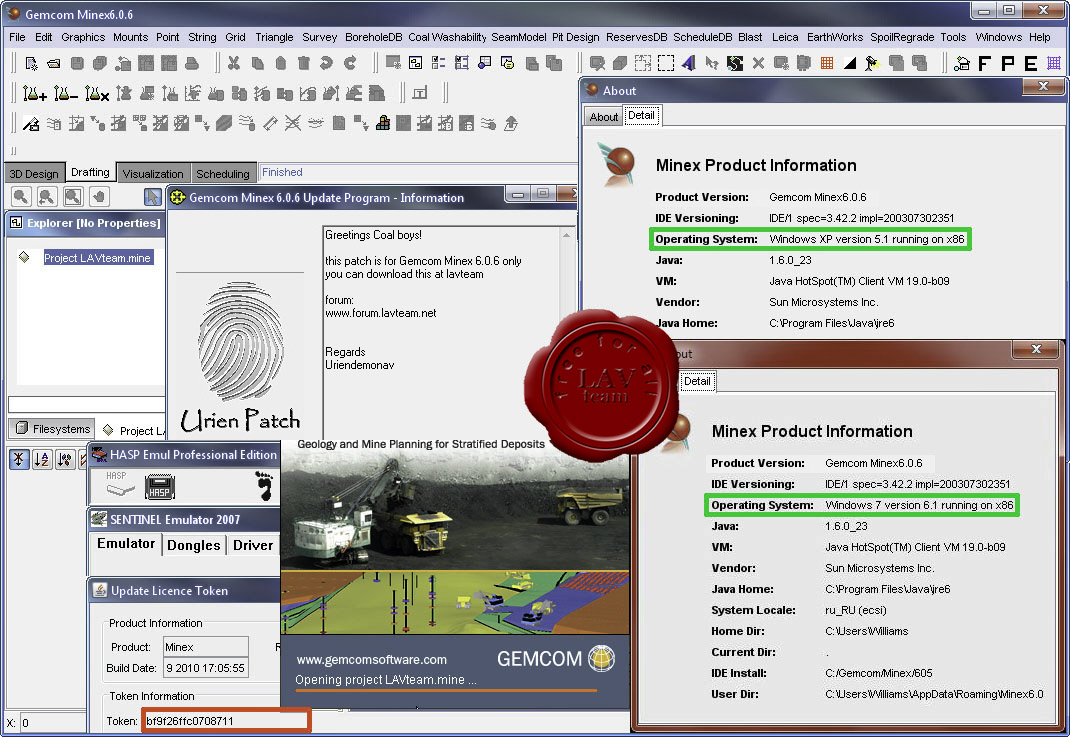Click the Finished status field
The image size is (1070, 737).
(x=418, y=173)
